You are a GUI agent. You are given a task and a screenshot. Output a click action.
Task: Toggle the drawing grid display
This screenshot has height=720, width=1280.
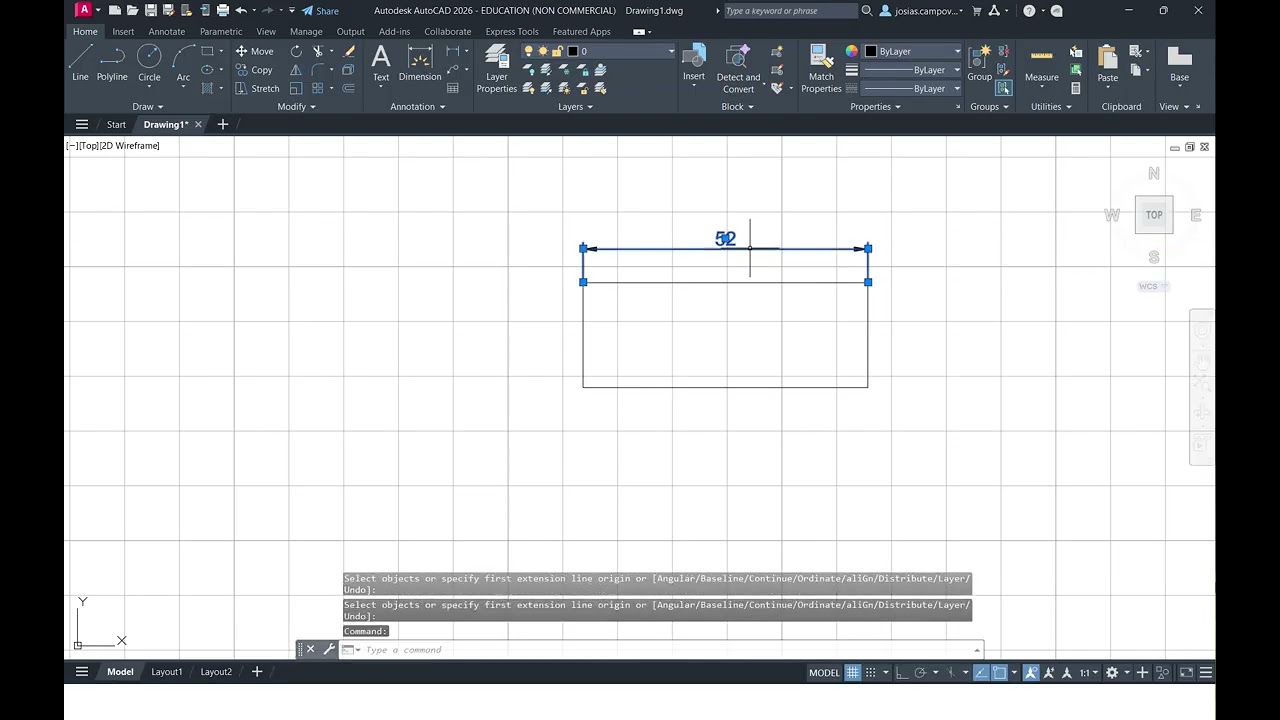pos(852,673)
